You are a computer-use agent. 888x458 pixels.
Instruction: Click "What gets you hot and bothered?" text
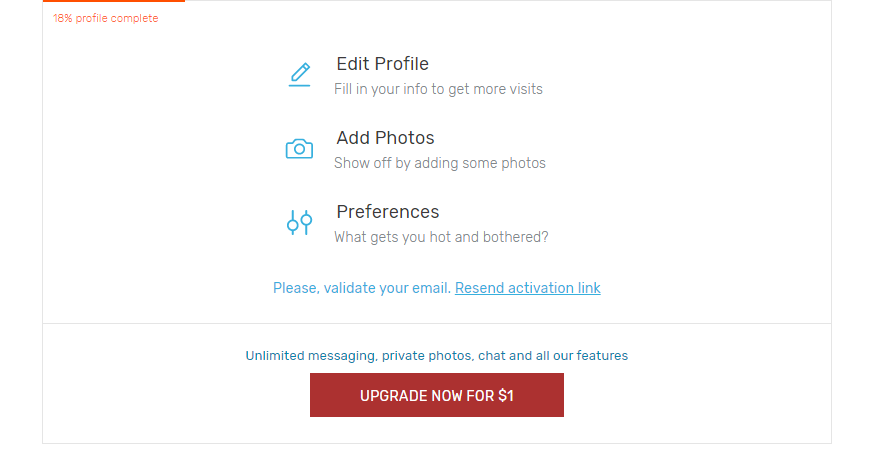point(441,237)
